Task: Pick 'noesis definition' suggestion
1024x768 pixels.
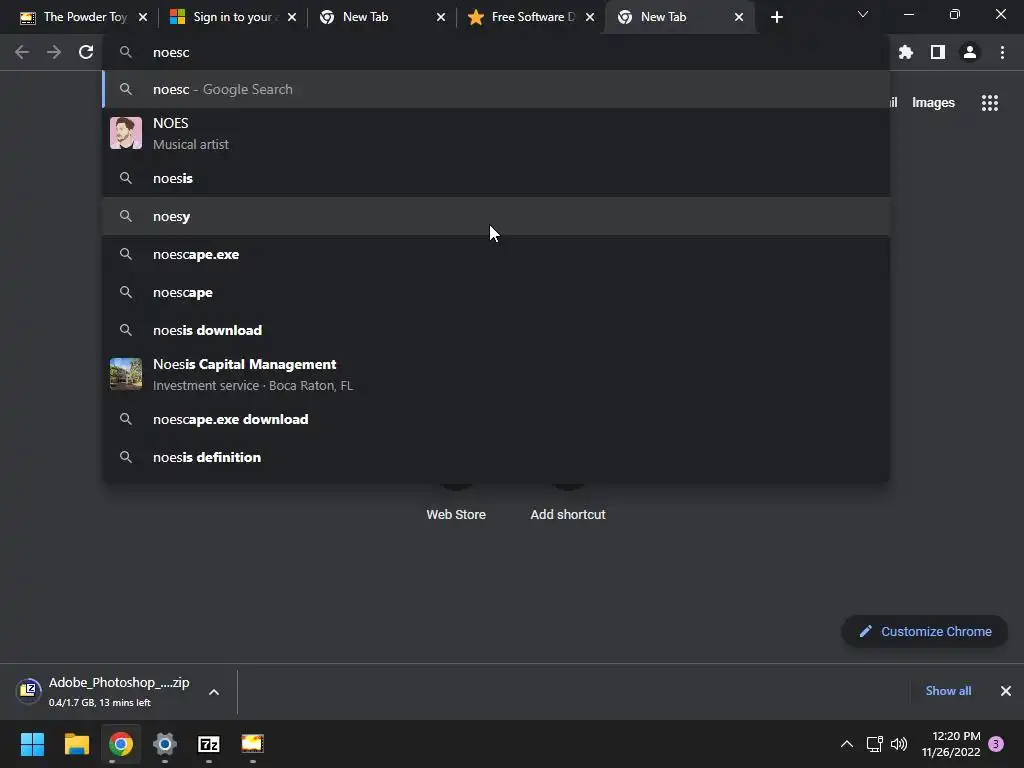Action: (x=496, y=457)
